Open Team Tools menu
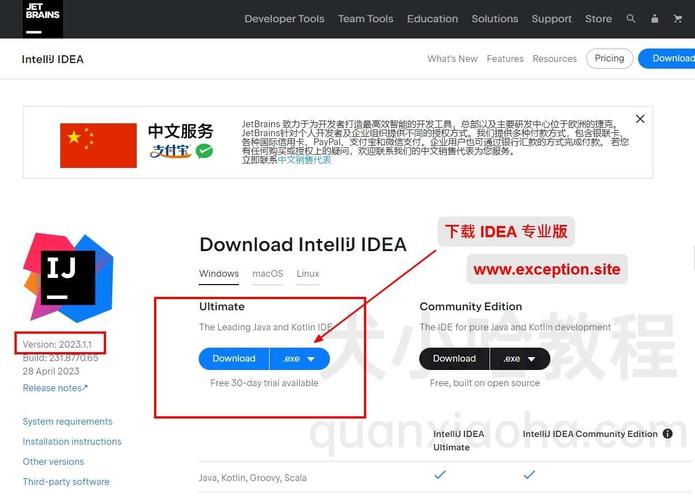The image size is (695, 500). [x=366, y=19]
